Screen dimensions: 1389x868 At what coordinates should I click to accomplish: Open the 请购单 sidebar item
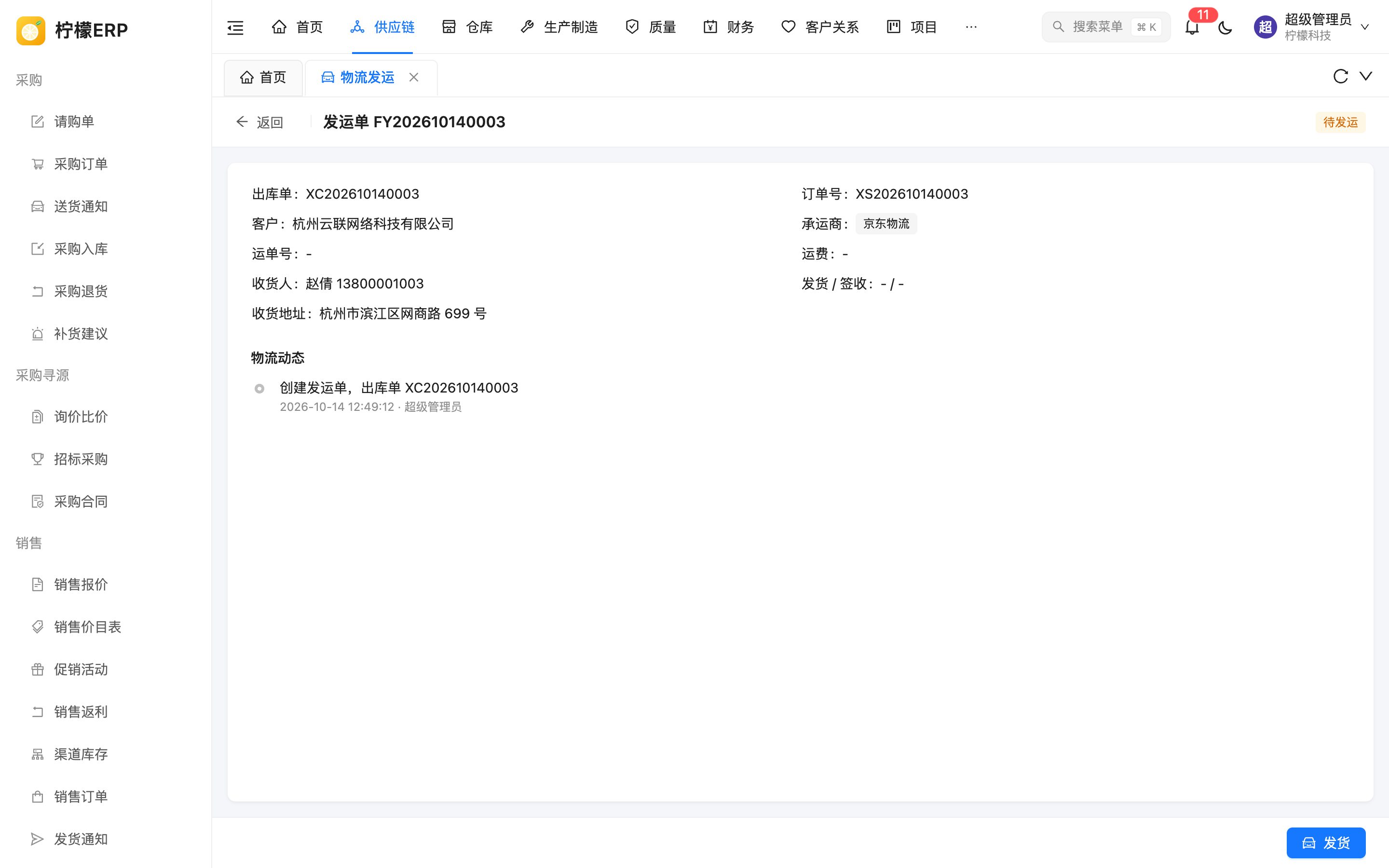tap(106, 122)
